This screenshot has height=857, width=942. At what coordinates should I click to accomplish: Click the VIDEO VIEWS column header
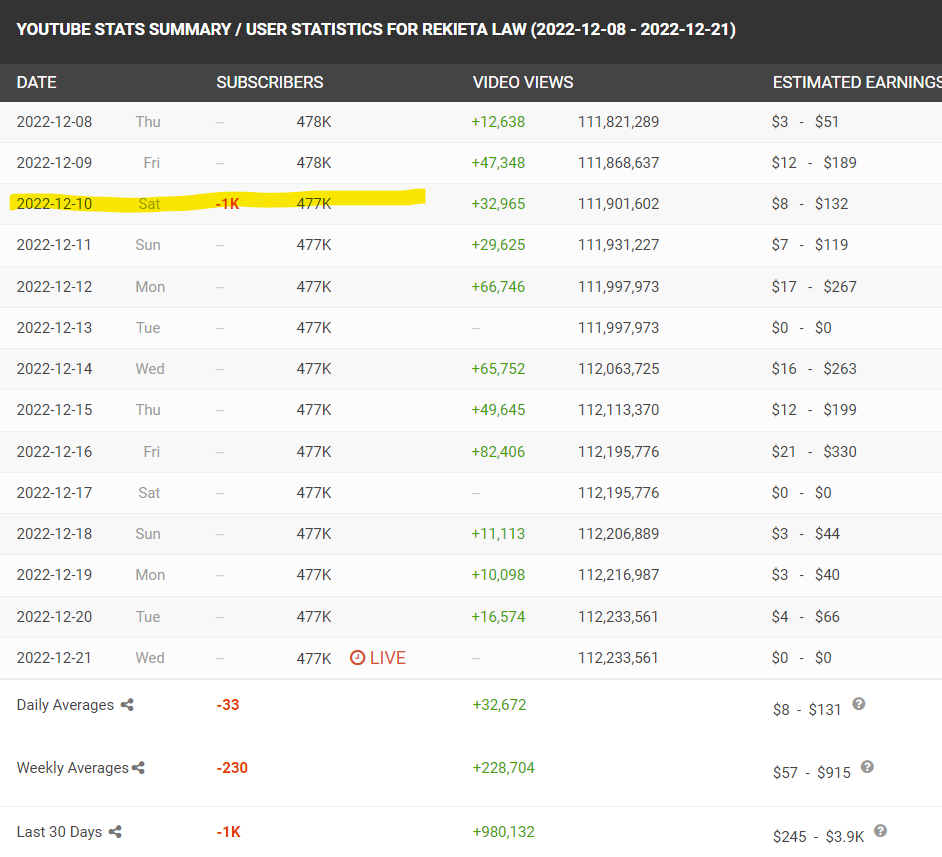pyautogui.click(x=523, y=82)
